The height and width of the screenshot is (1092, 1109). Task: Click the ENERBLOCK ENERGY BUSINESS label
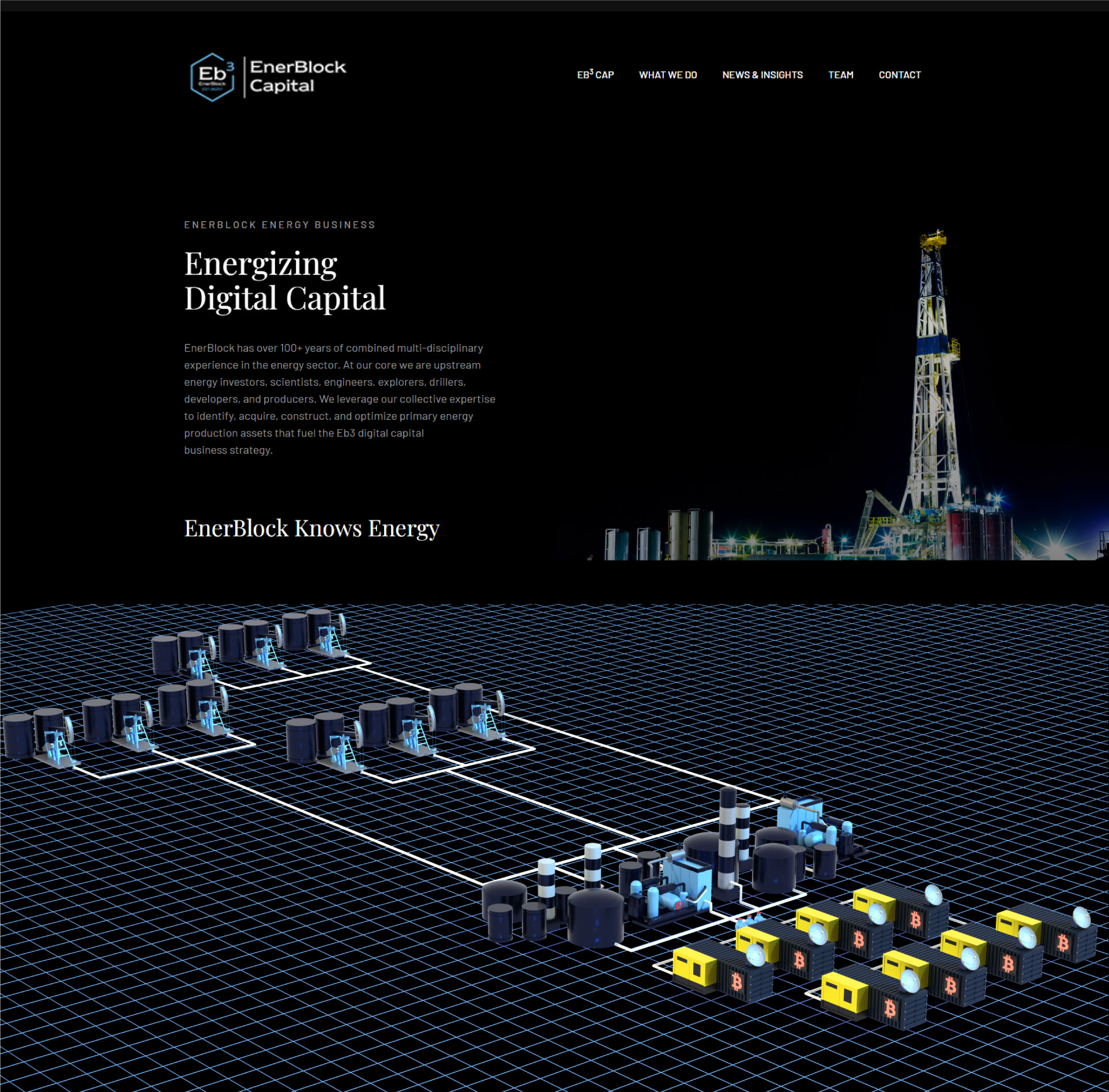[280, 225]
